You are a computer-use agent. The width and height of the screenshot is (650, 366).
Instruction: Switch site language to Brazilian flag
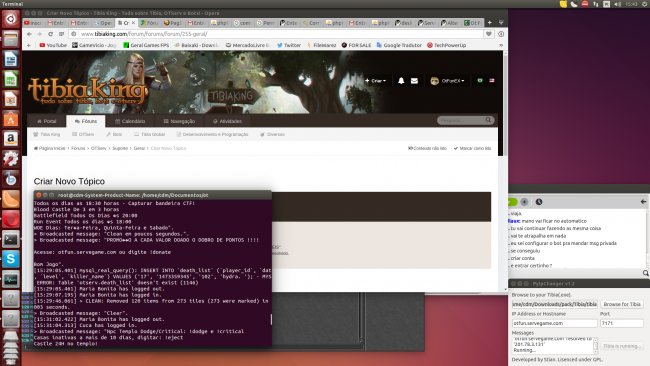480,80
